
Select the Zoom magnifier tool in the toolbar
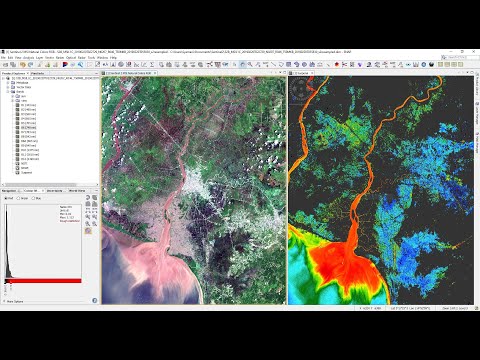click(x=250, y=64)
